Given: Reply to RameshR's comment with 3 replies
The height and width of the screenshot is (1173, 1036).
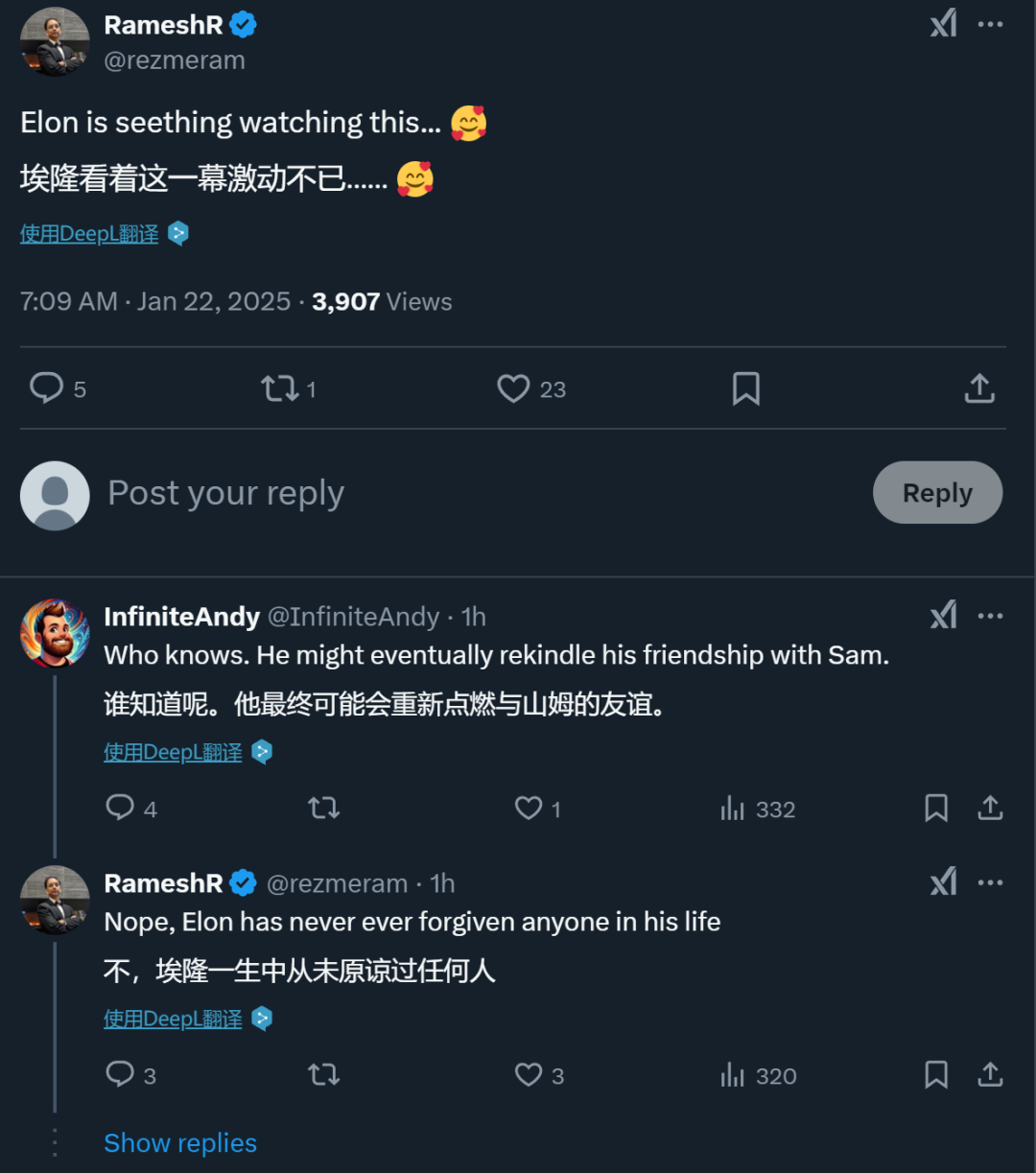Looking at the screenshot, I should (x=130, y=1075).
